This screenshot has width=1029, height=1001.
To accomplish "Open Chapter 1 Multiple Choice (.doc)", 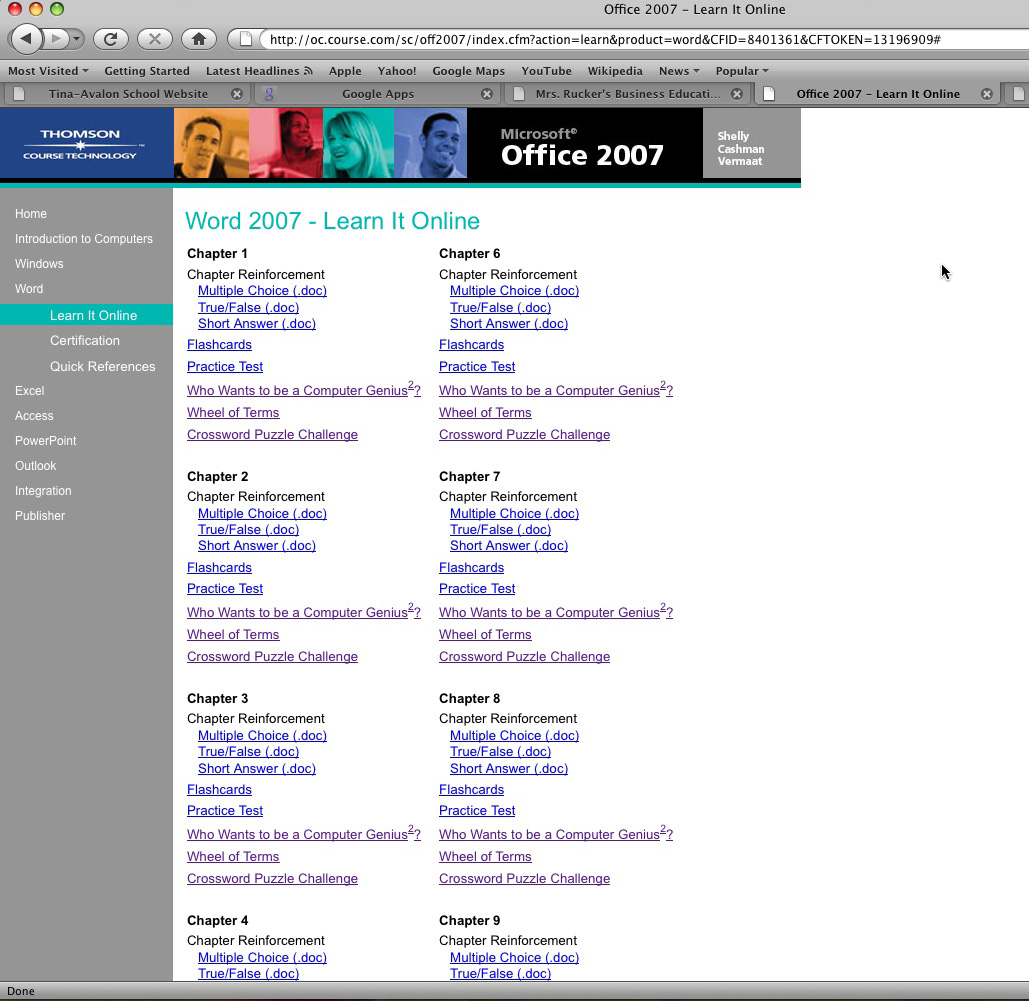I will click(x=262, y=291).
